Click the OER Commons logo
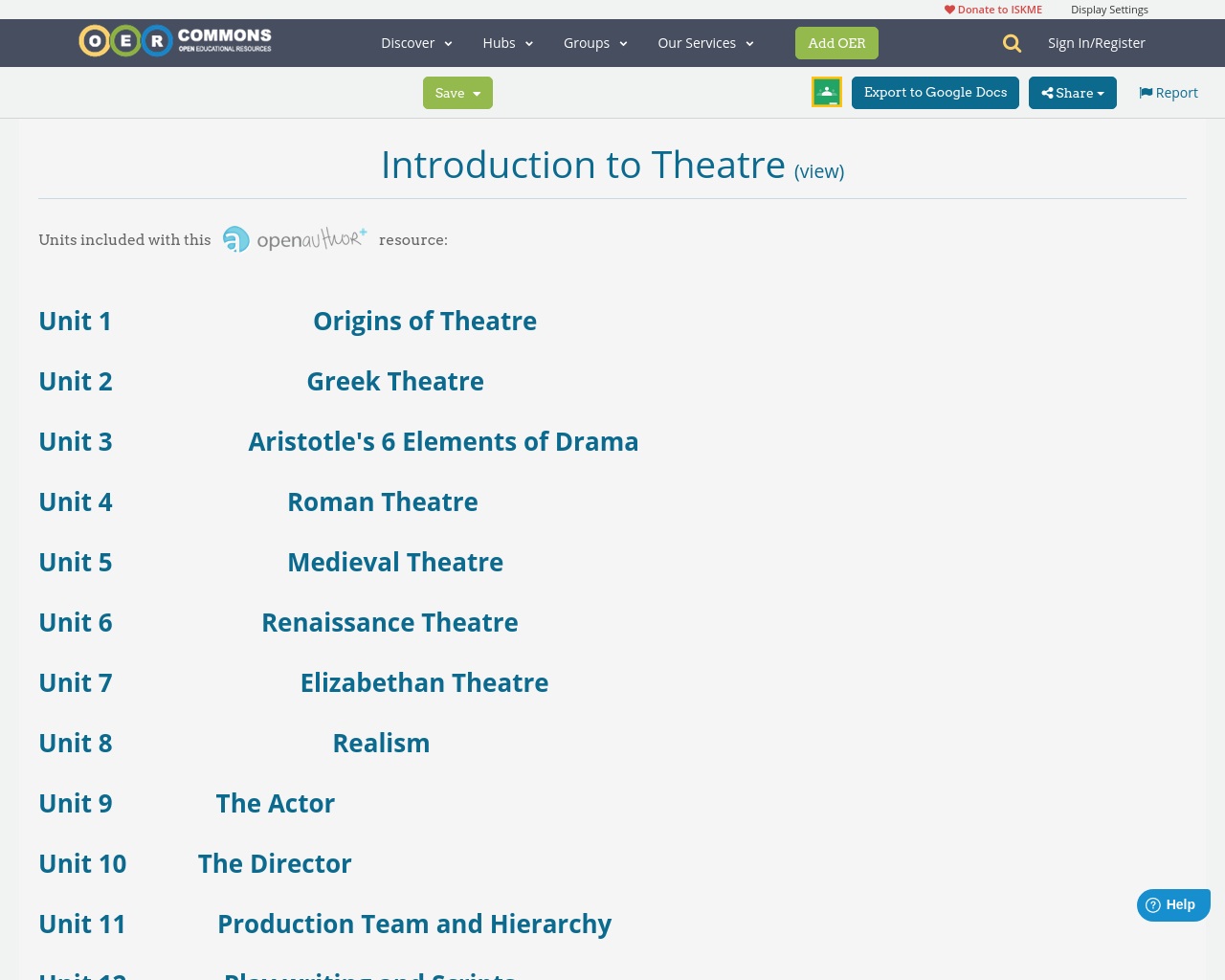The image size is (1225, 980). pyautogui.click(x=174, y=40)
